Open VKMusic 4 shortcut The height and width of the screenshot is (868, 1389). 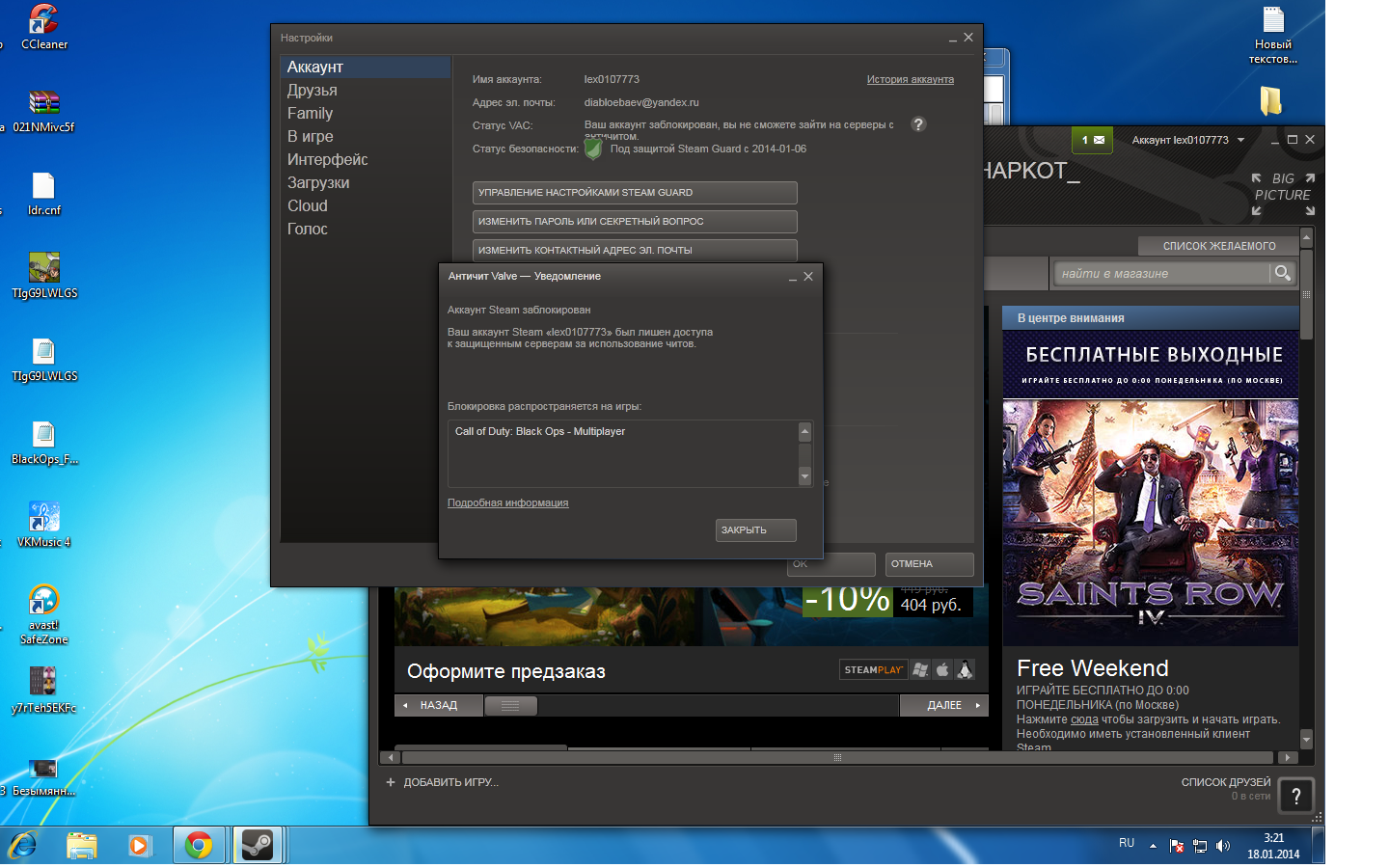pos(43,526)
